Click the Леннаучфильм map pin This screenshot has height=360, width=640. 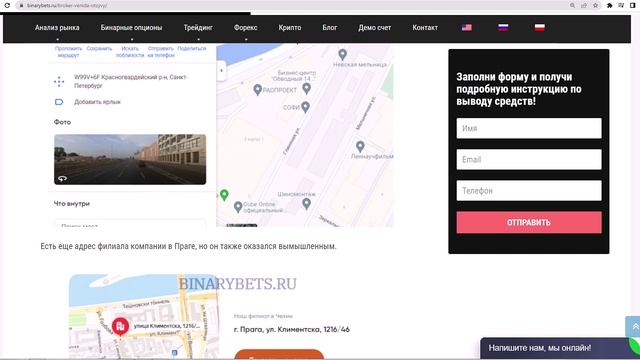point(360,146)
